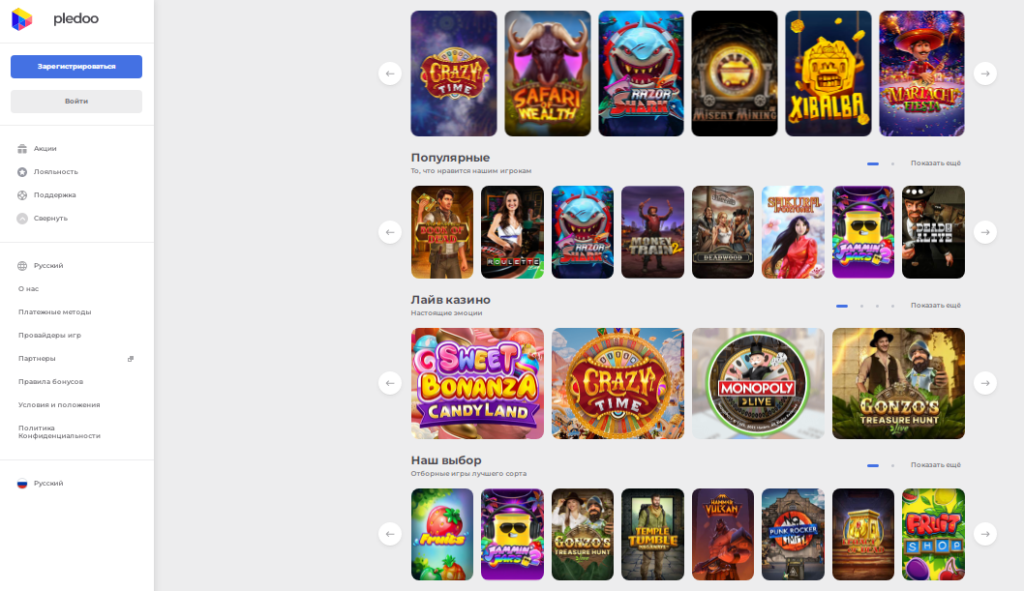Go back in Лайв казино with the left arrow
This screenshot has width=1024, height=591.
[390, 383]
